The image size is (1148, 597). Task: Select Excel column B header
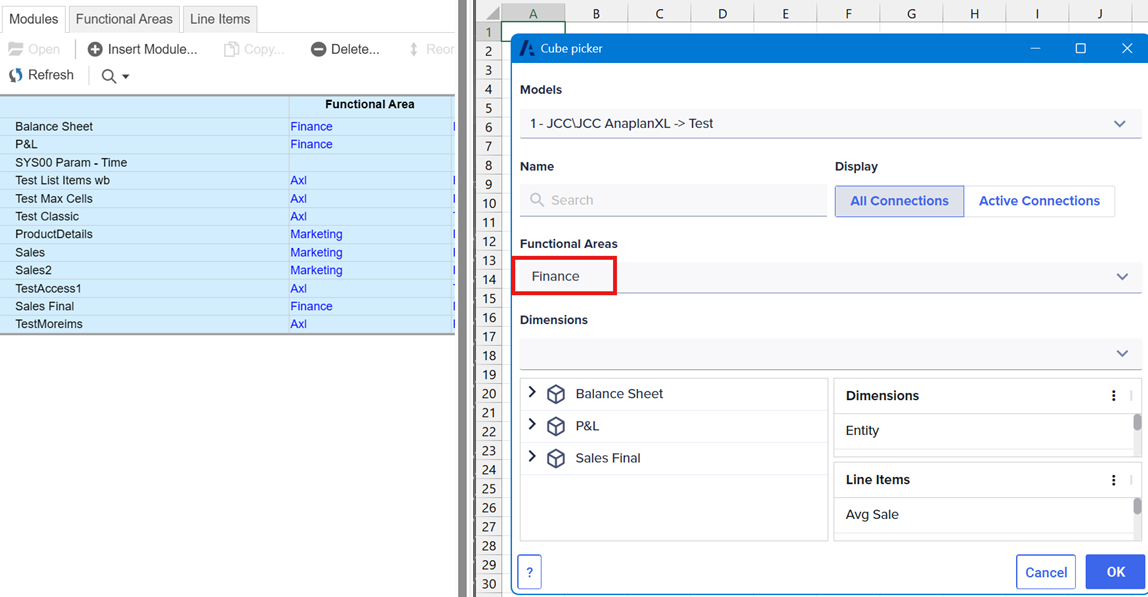(x=596, y=13)
